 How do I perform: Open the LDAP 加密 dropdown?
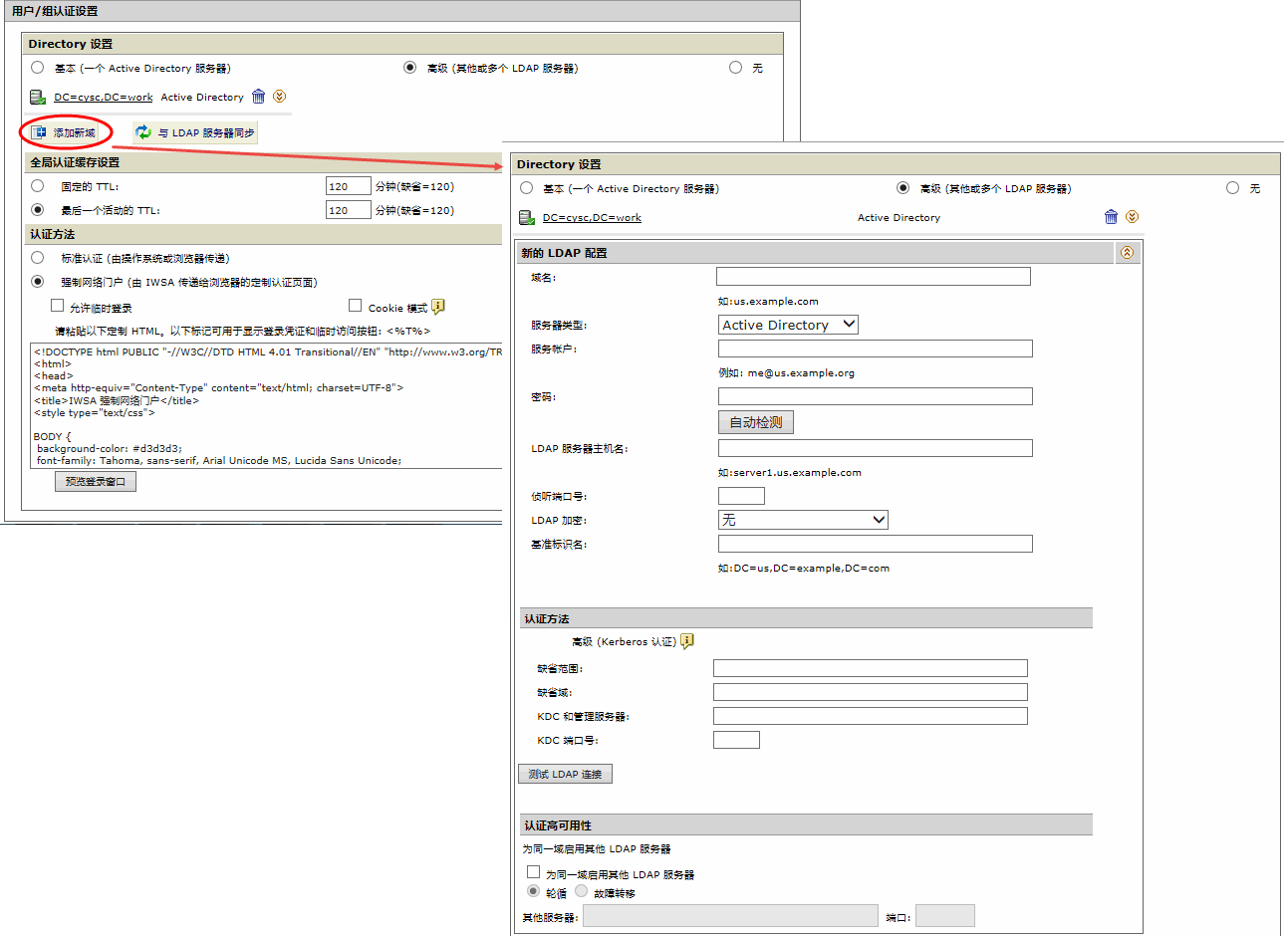coord(803,520)
